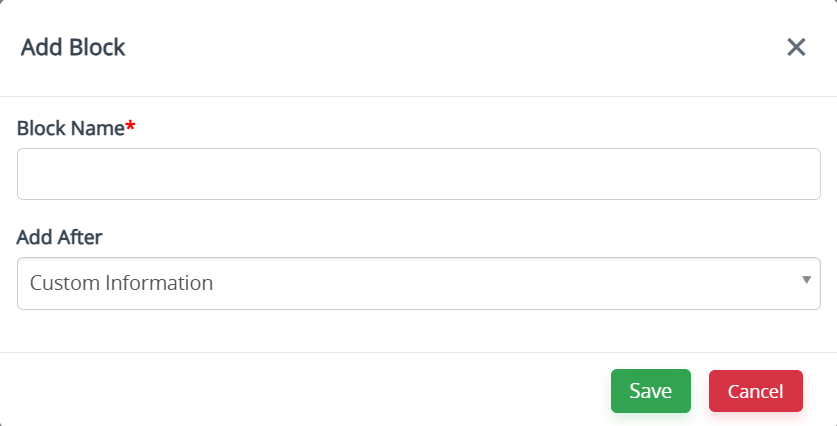Save the new block

[x=651, y=391]
